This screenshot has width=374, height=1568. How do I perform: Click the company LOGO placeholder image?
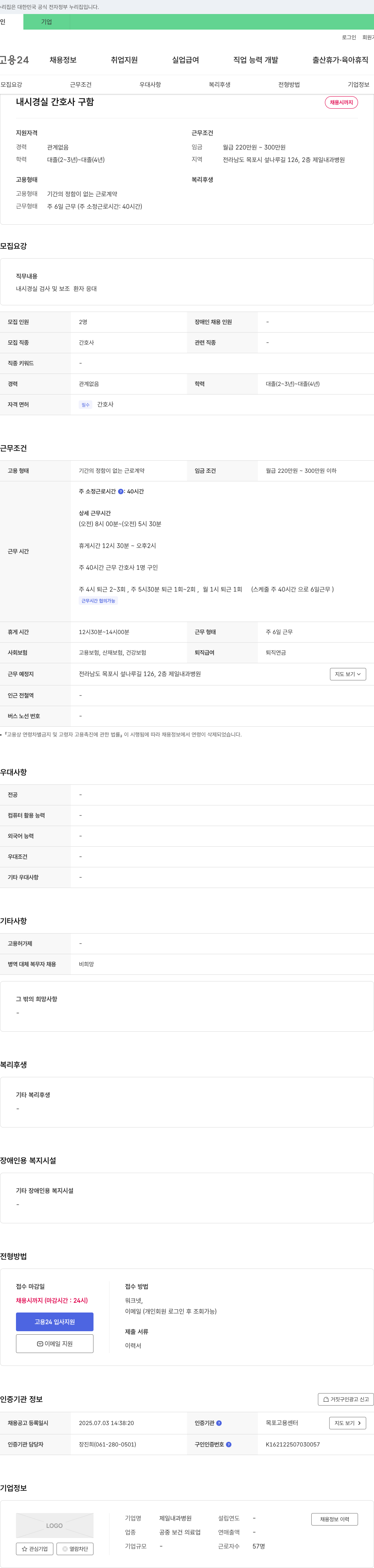(x=55, y=1526)
